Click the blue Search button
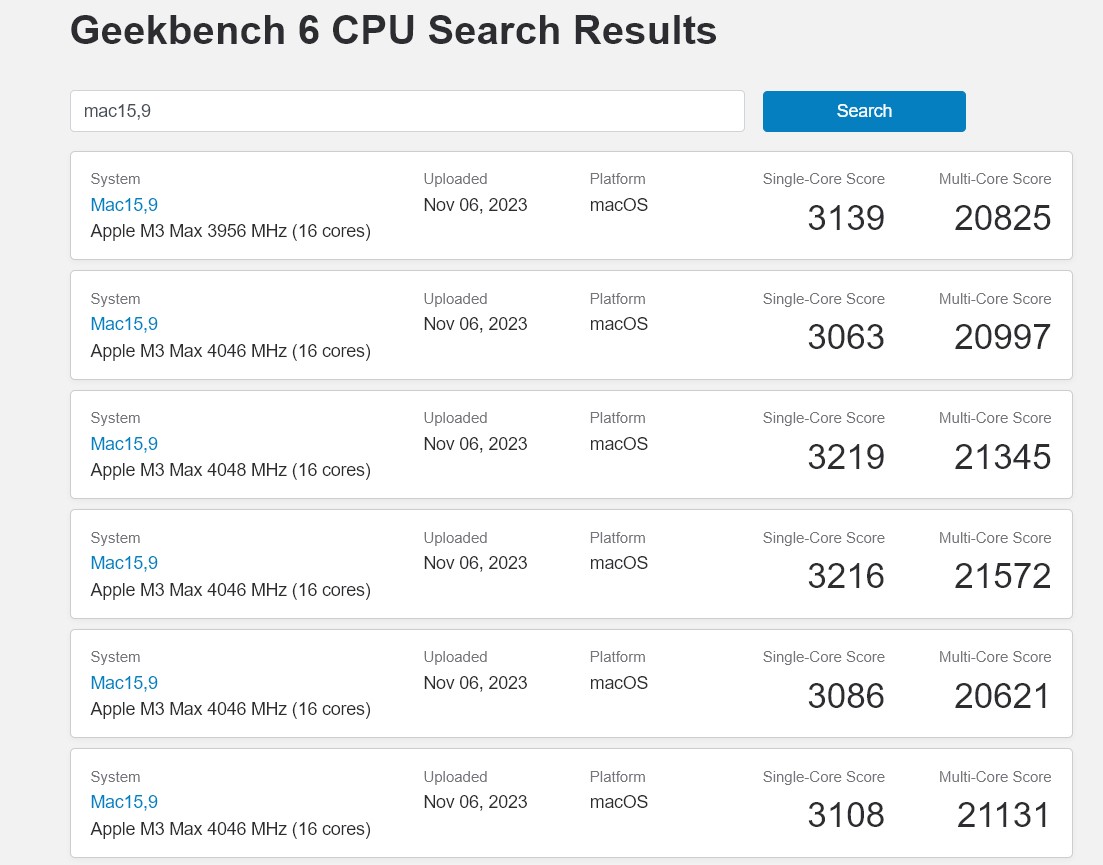1103x865 pixels. (864, 111)
